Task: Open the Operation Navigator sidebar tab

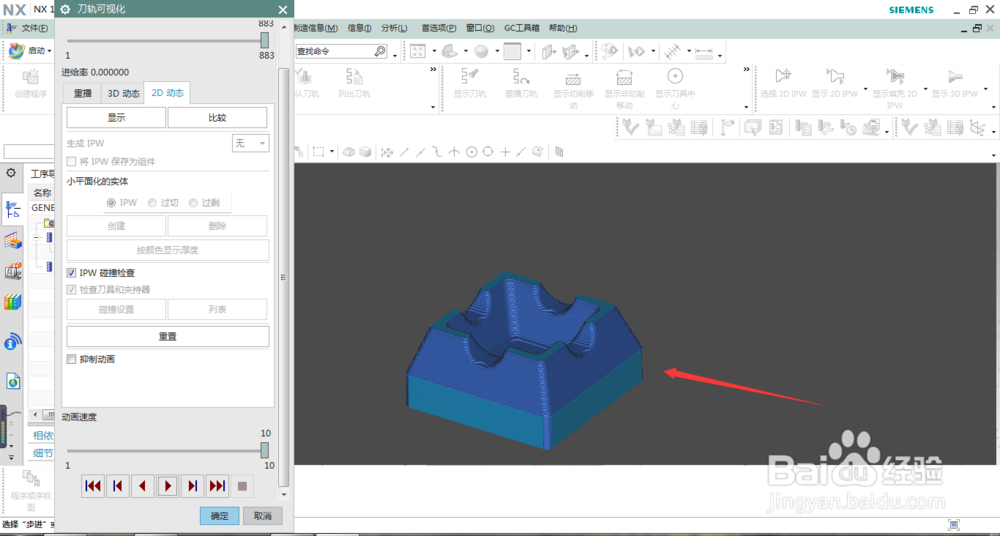Action: [x=12, y=211]
